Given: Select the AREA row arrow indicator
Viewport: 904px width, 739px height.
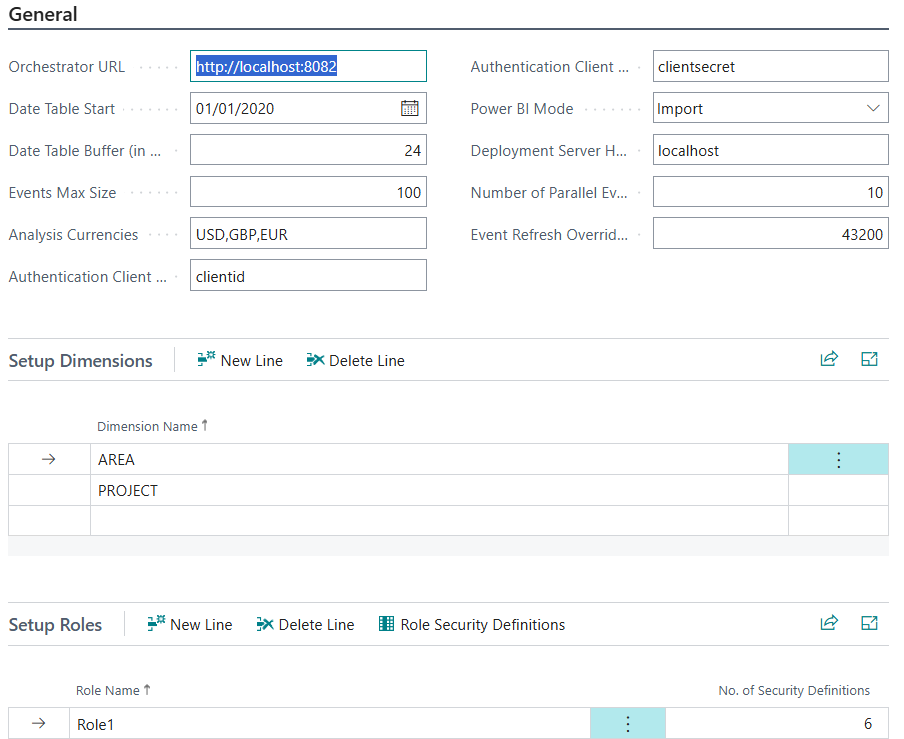Looking at the screenshot, I should [x=49, y=459].
